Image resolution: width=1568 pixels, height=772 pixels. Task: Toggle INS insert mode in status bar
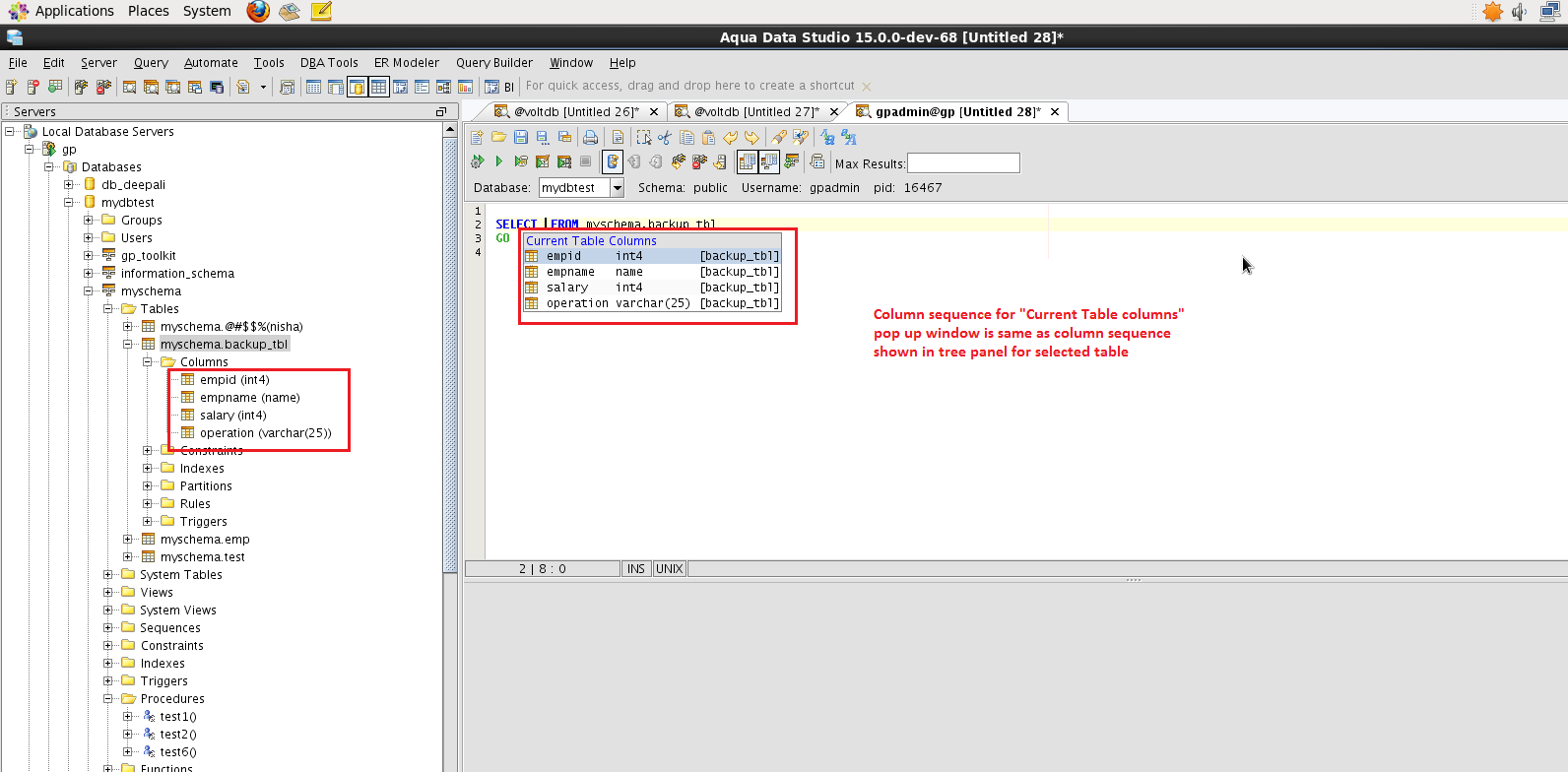tap(636, 569)
